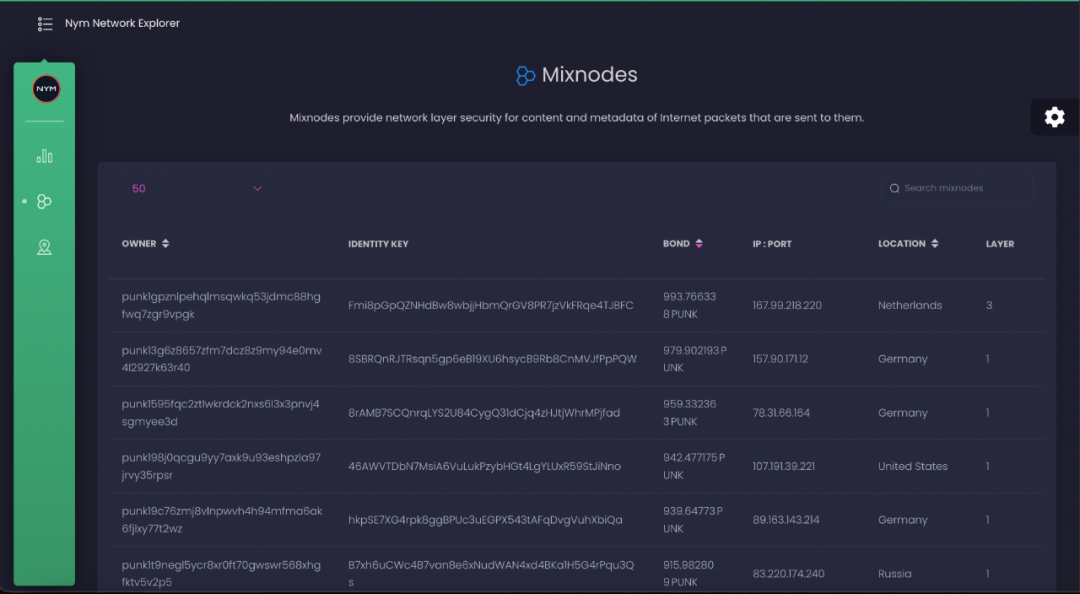Open the overview bar chart icon

tap(44, 156)
